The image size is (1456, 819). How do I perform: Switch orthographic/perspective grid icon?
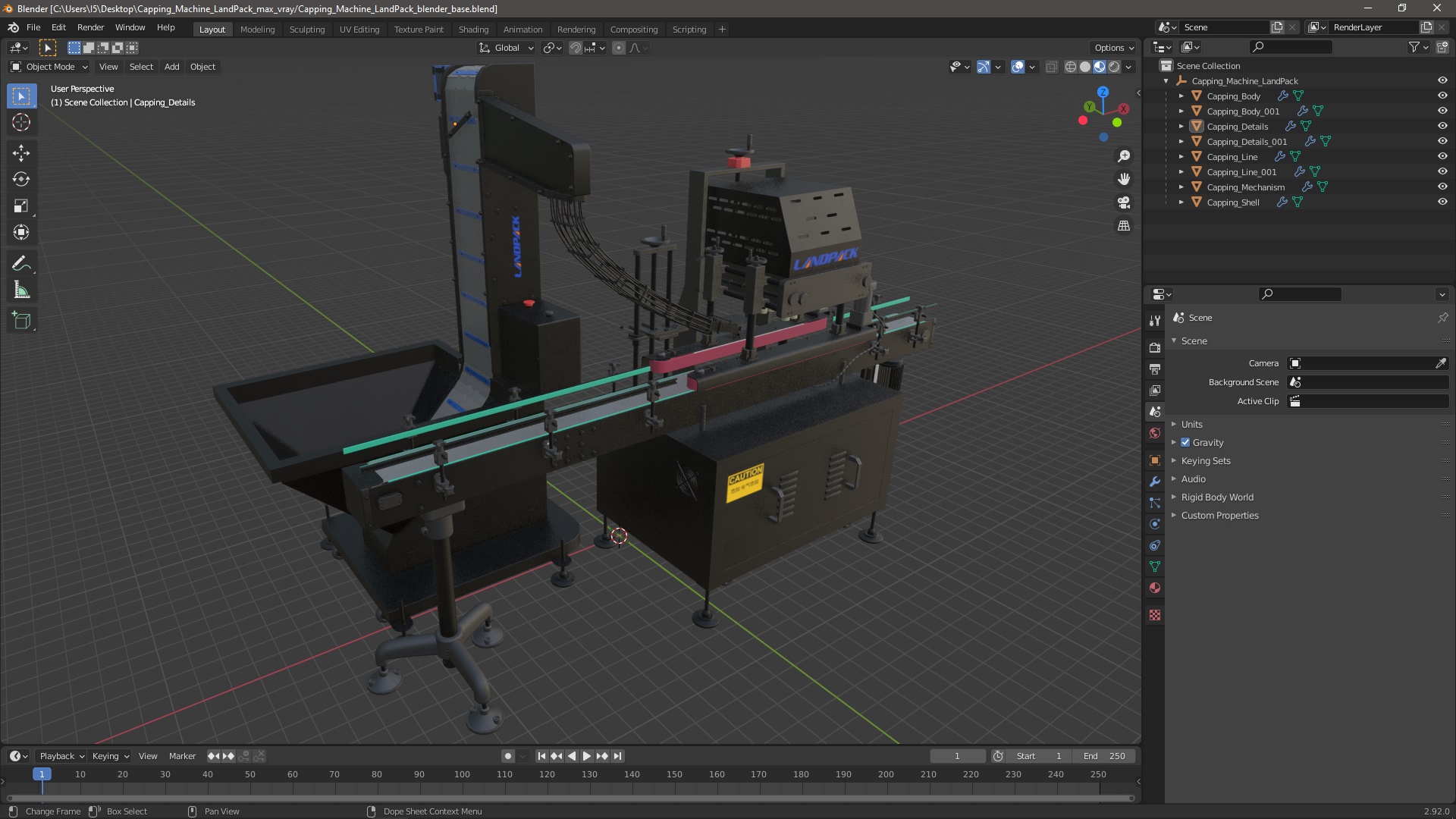[x=1124, y=226]
